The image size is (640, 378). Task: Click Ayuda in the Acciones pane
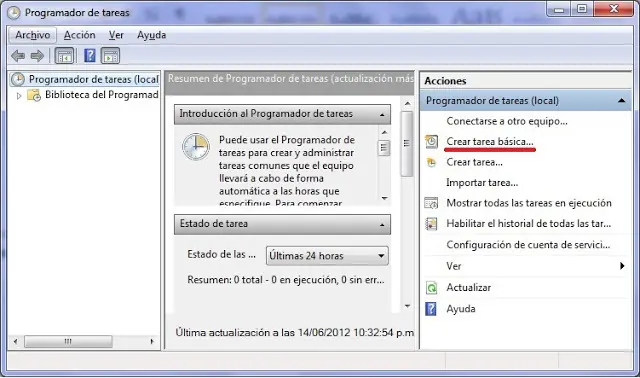pyautogui.click(x=461, y=309)
